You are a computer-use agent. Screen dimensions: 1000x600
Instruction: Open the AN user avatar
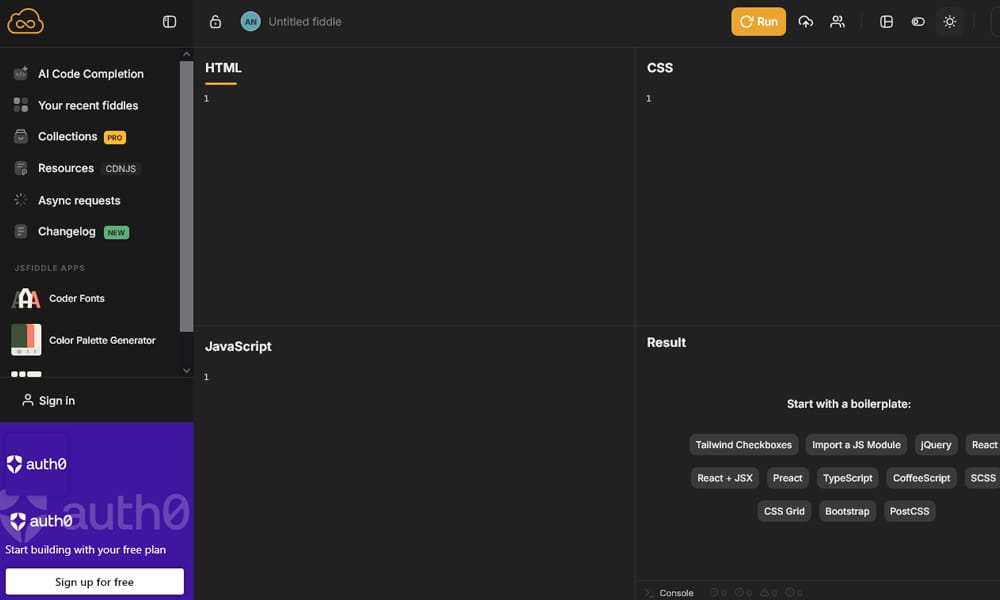(251, 22)
